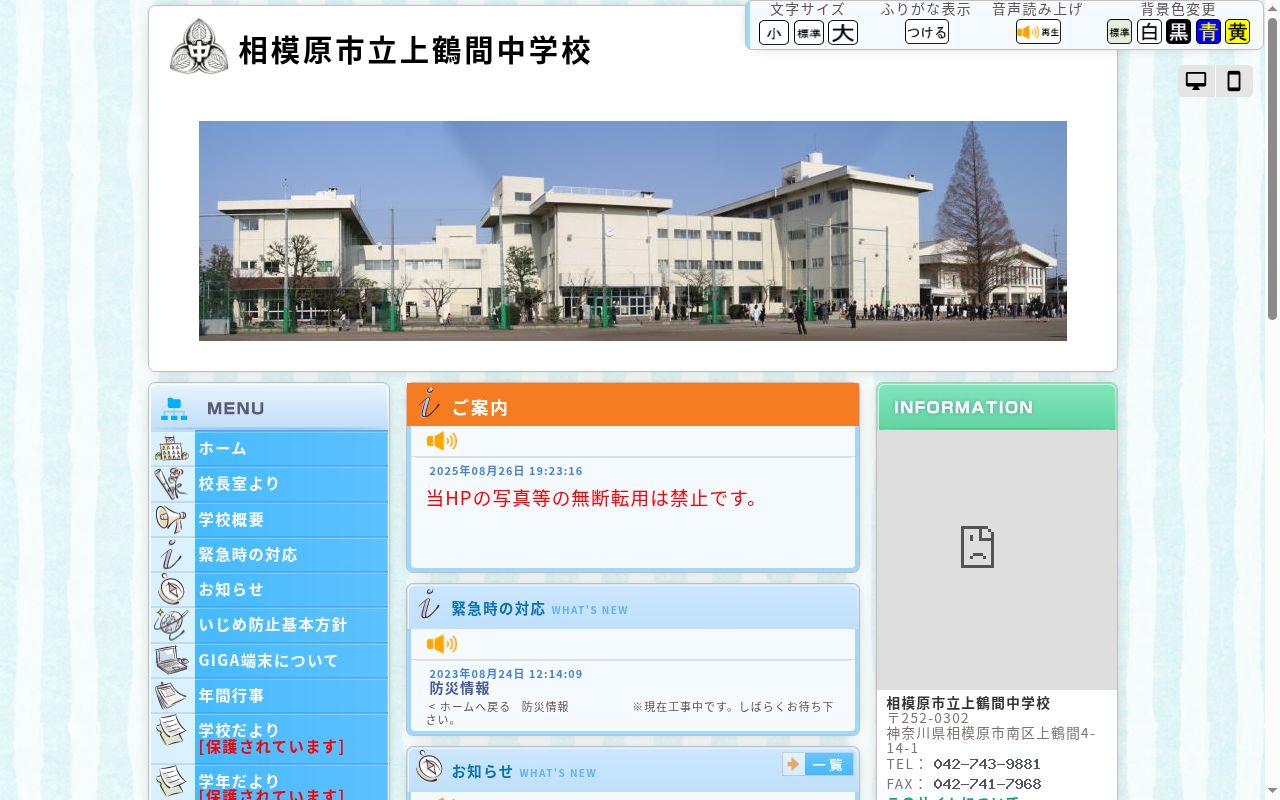
Task: Set font size to standard (標準)
Action: 809,33
